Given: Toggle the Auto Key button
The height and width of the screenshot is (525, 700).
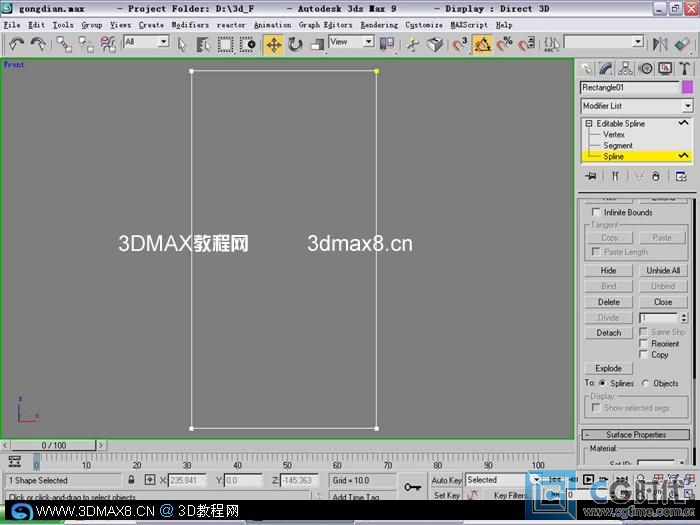Looking at the screenshot, I should coord(446,480).
